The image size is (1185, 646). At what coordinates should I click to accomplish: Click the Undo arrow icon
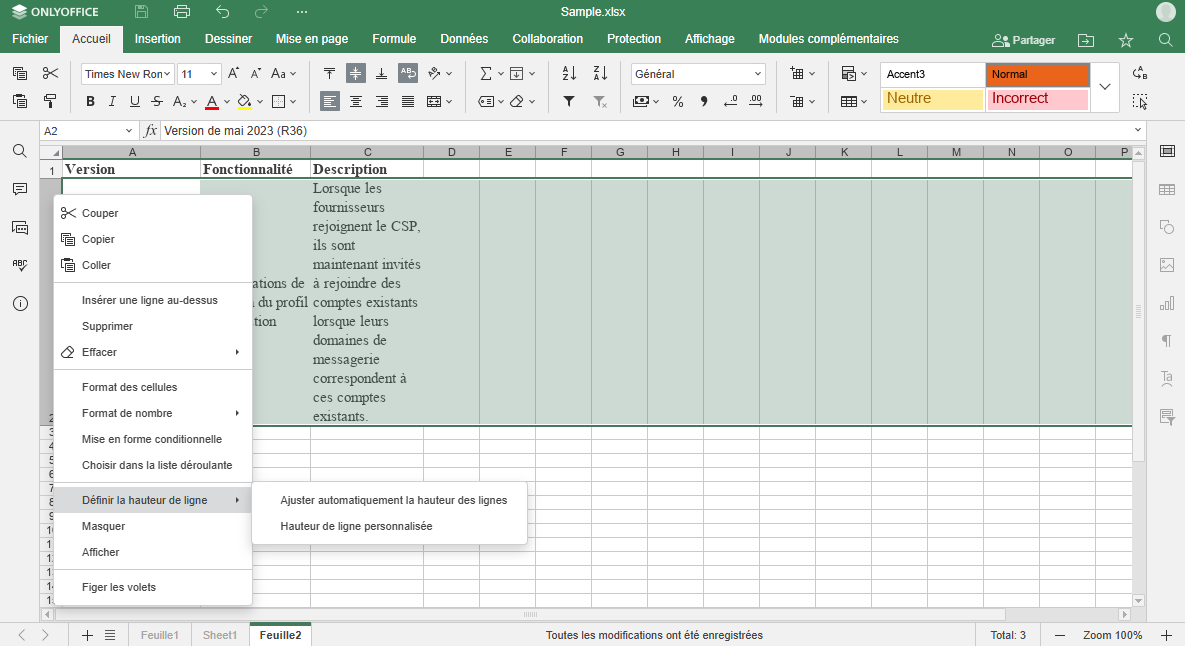pos(221,12)
